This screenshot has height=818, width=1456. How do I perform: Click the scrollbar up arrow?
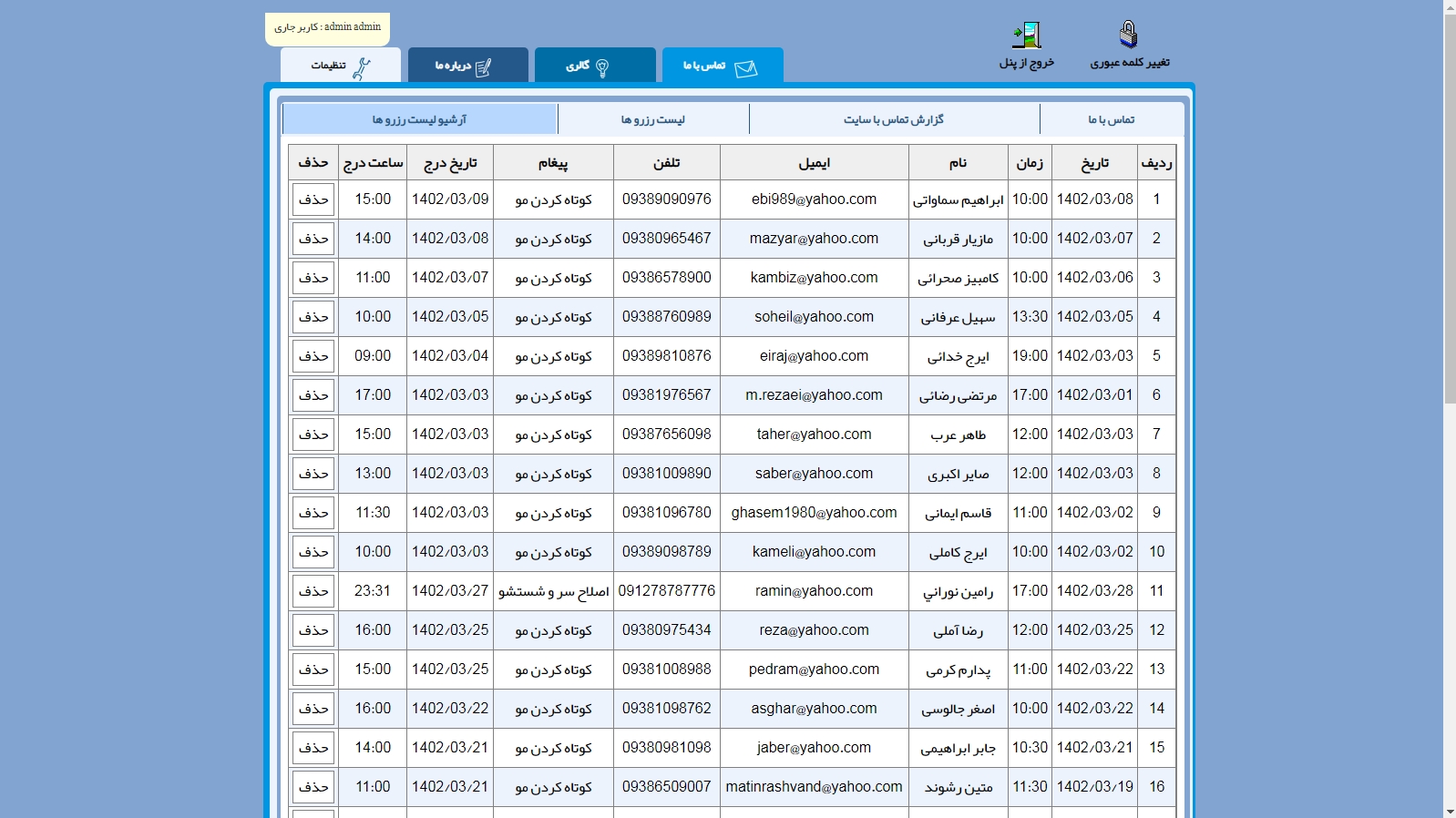(x=1450, y=7)
